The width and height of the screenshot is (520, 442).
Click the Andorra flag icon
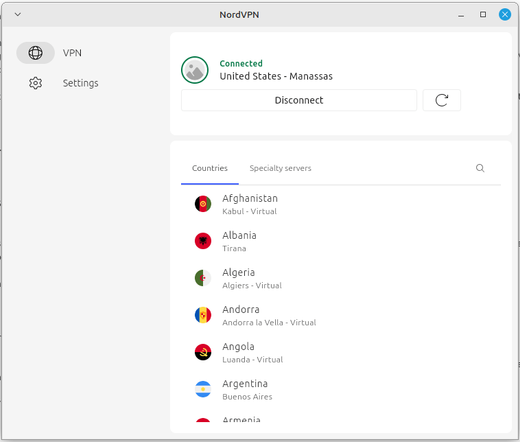click(203, 315)
